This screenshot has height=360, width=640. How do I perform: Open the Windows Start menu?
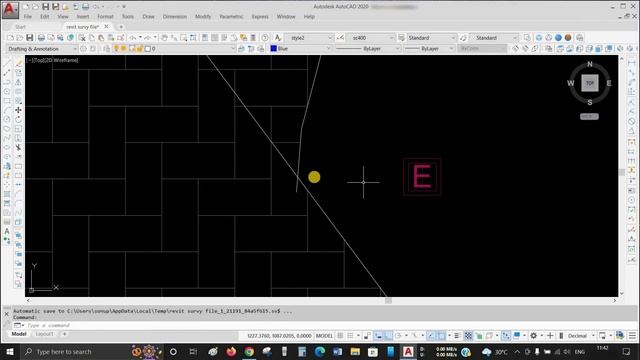[10, 351]
